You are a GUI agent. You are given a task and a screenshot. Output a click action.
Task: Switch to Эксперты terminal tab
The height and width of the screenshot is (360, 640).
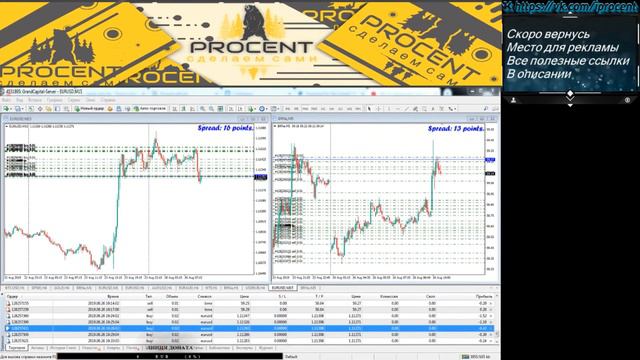pyautogui.click(x=243, y=348)
